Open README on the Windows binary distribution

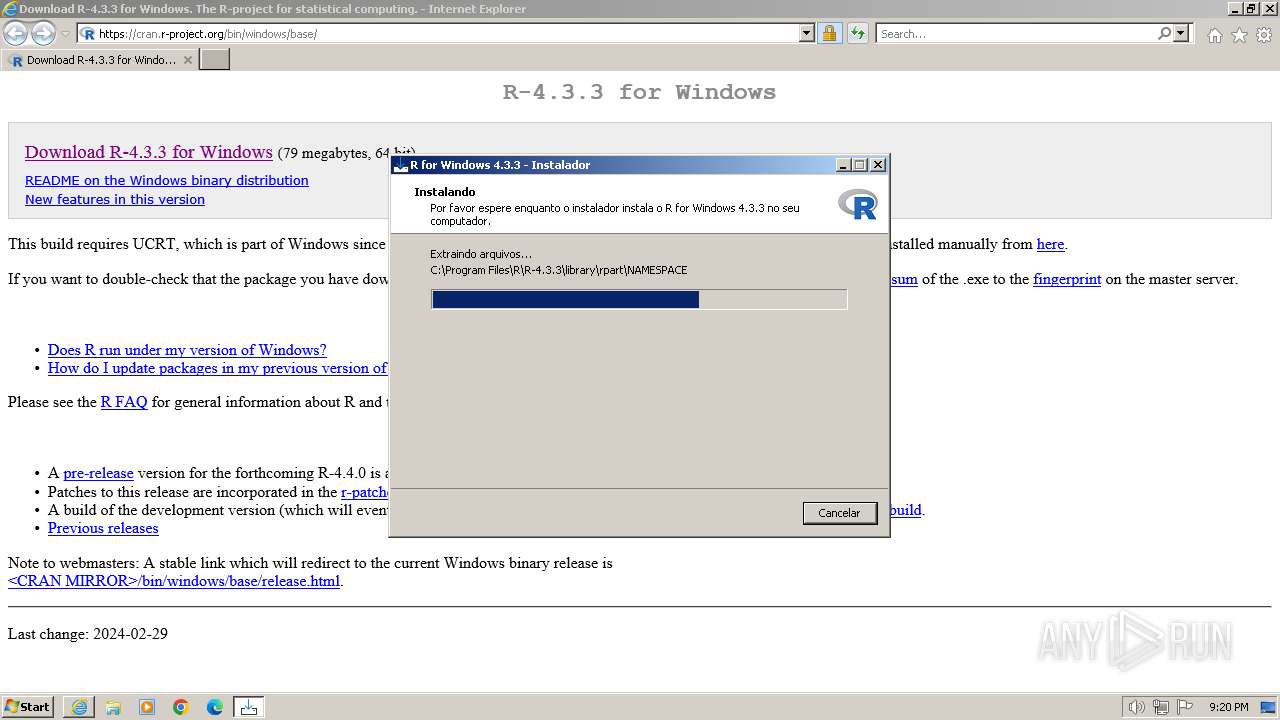click(167, 181)
